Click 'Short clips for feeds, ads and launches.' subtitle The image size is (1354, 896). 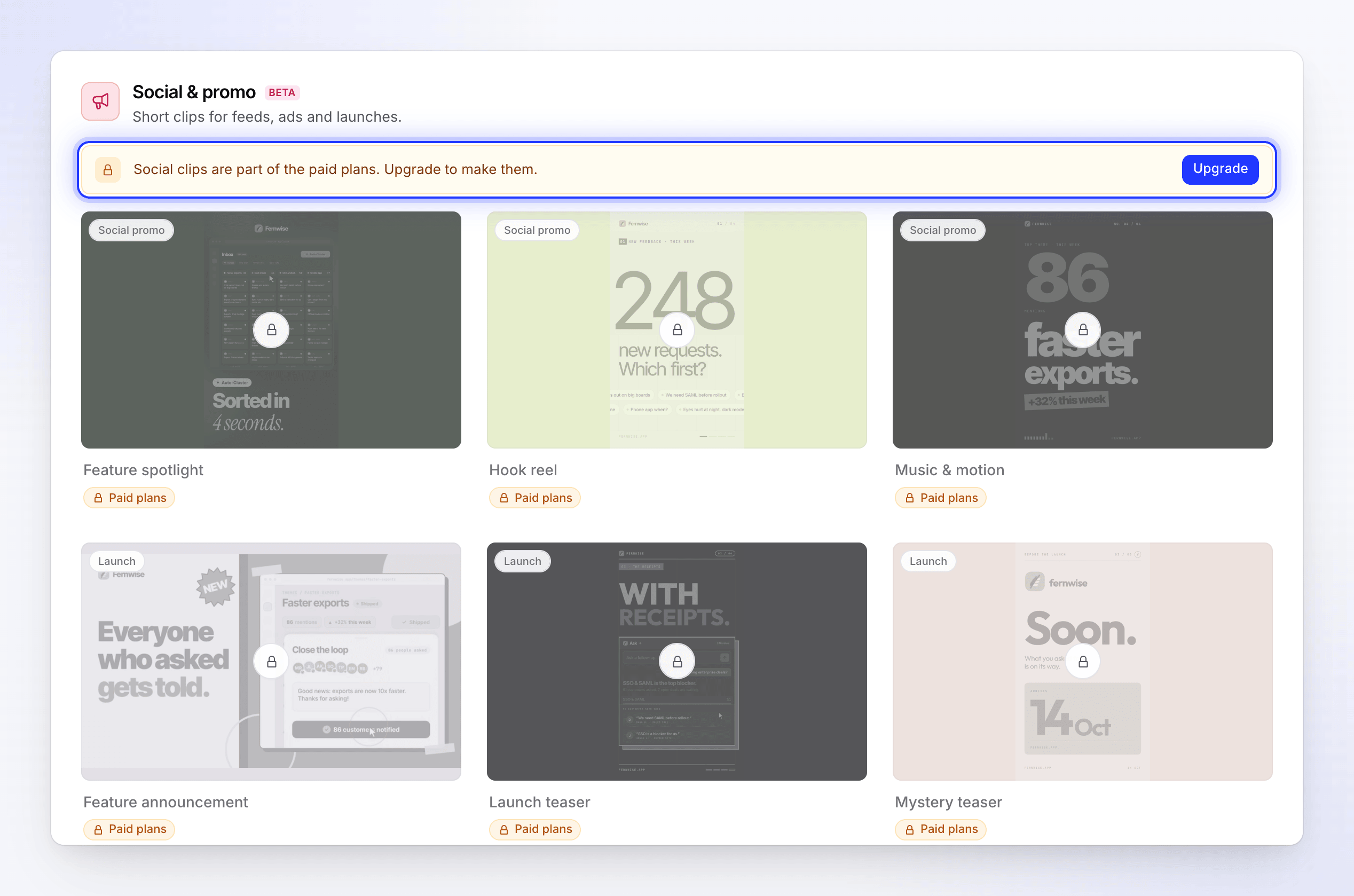[x=267, y=116]
